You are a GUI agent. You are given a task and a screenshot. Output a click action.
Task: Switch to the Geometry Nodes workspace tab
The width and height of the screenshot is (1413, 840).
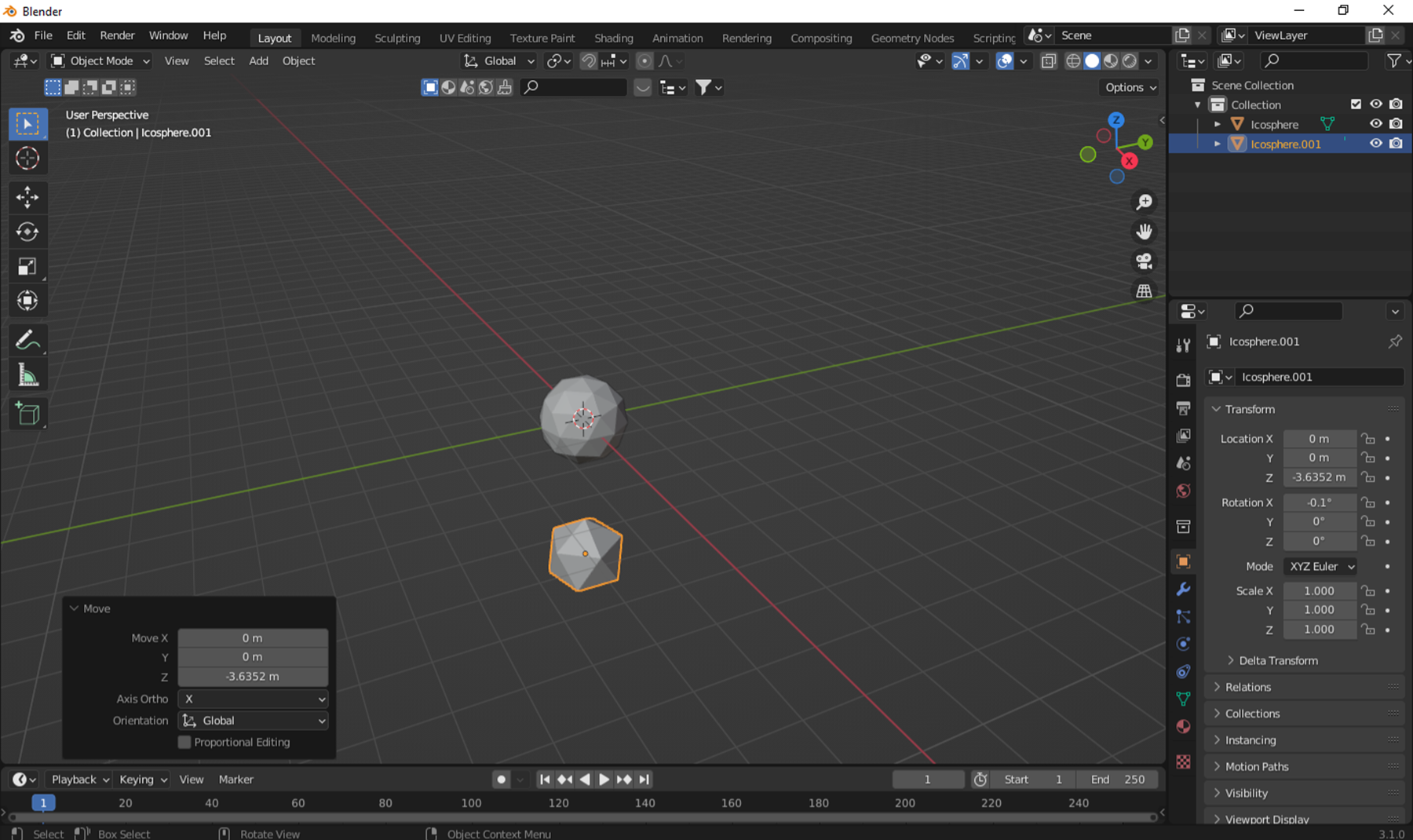pyautogui.click(x=912, y=38)
